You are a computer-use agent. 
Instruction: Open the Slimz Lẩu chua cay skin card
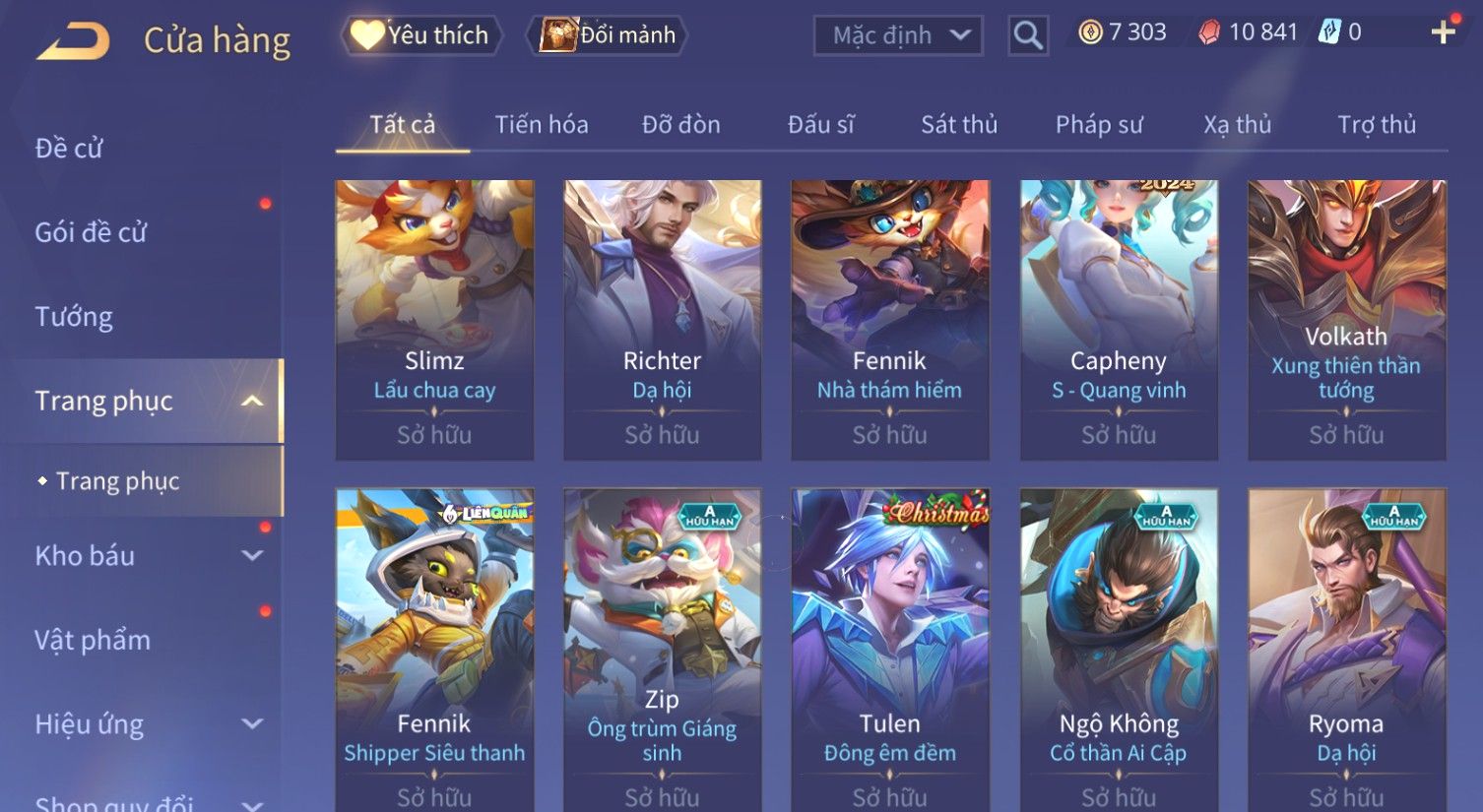(434, 320)
